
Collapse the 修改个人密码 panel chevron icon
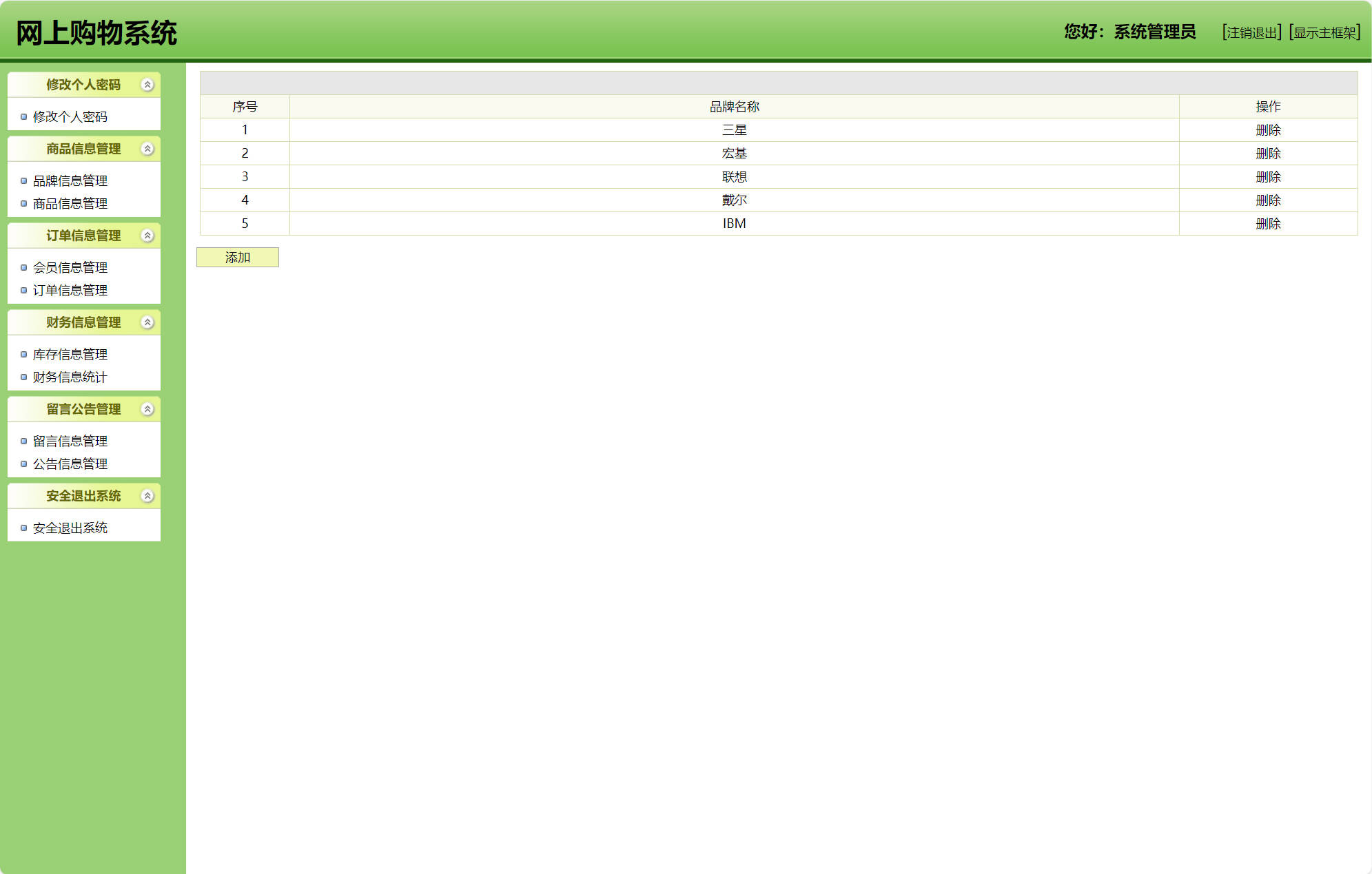(147, 85)
